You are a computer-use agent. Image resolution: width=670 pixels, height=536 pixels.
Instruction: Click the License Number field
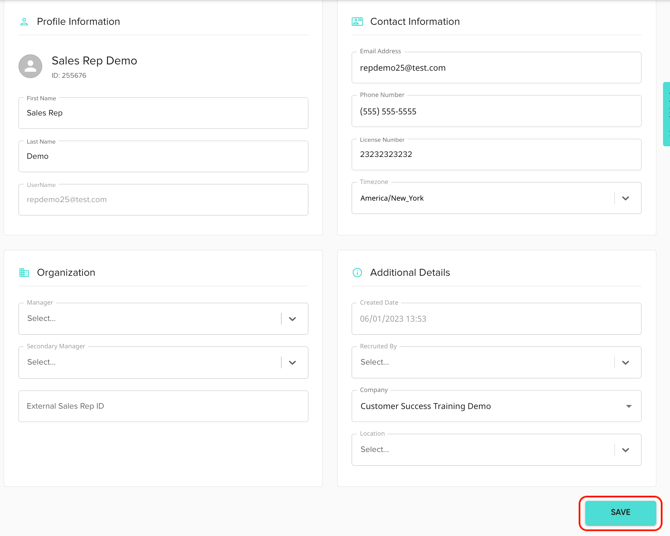coord(496,155)
